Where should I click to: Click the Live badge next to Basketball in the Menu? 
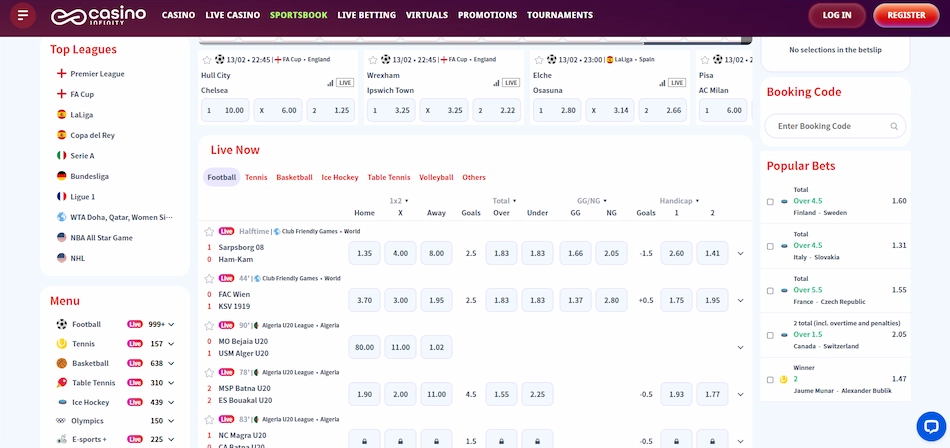tap(135, 363)
